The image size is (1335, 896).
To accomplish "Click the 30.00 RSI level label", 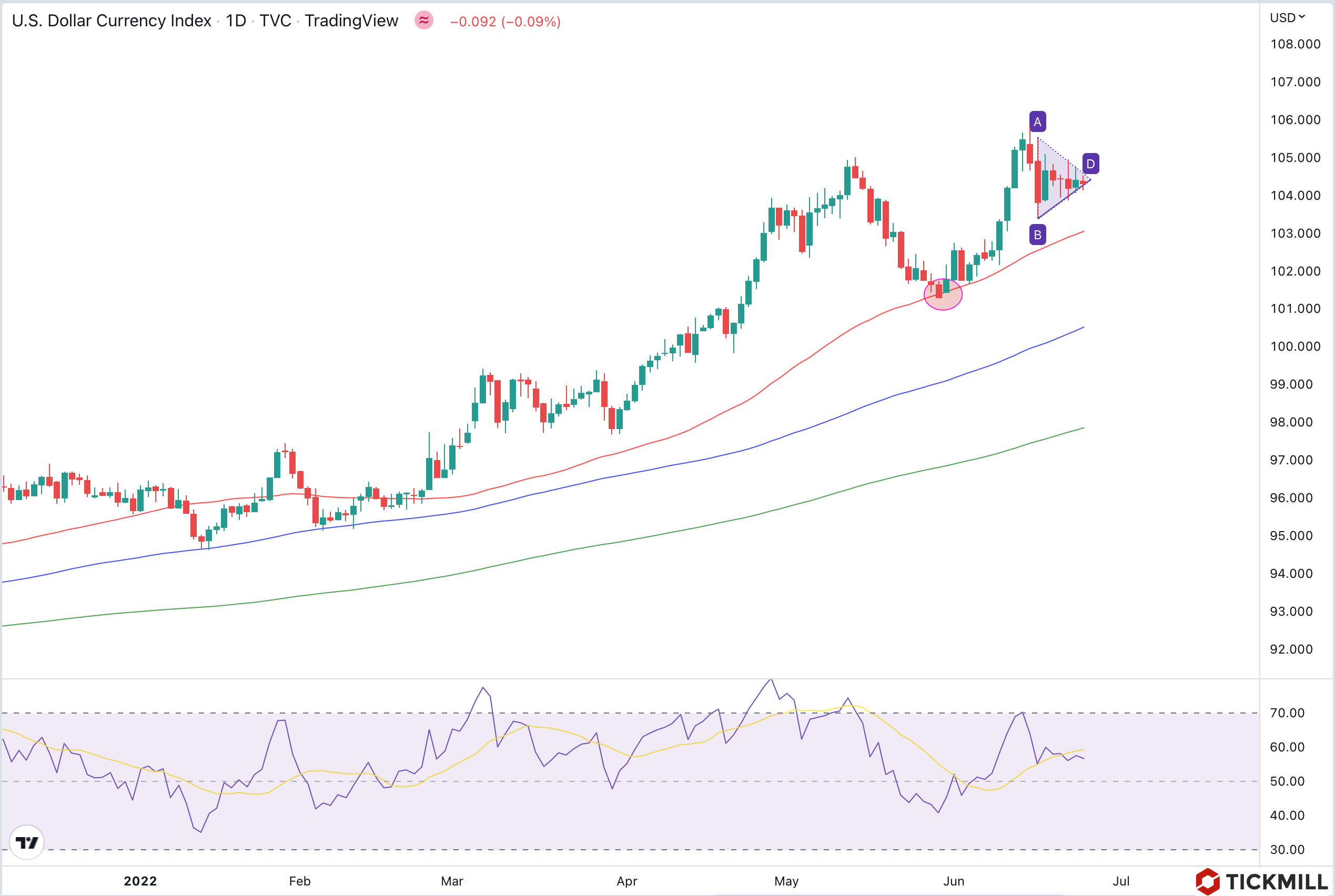I will click(x=1287, y=850).
